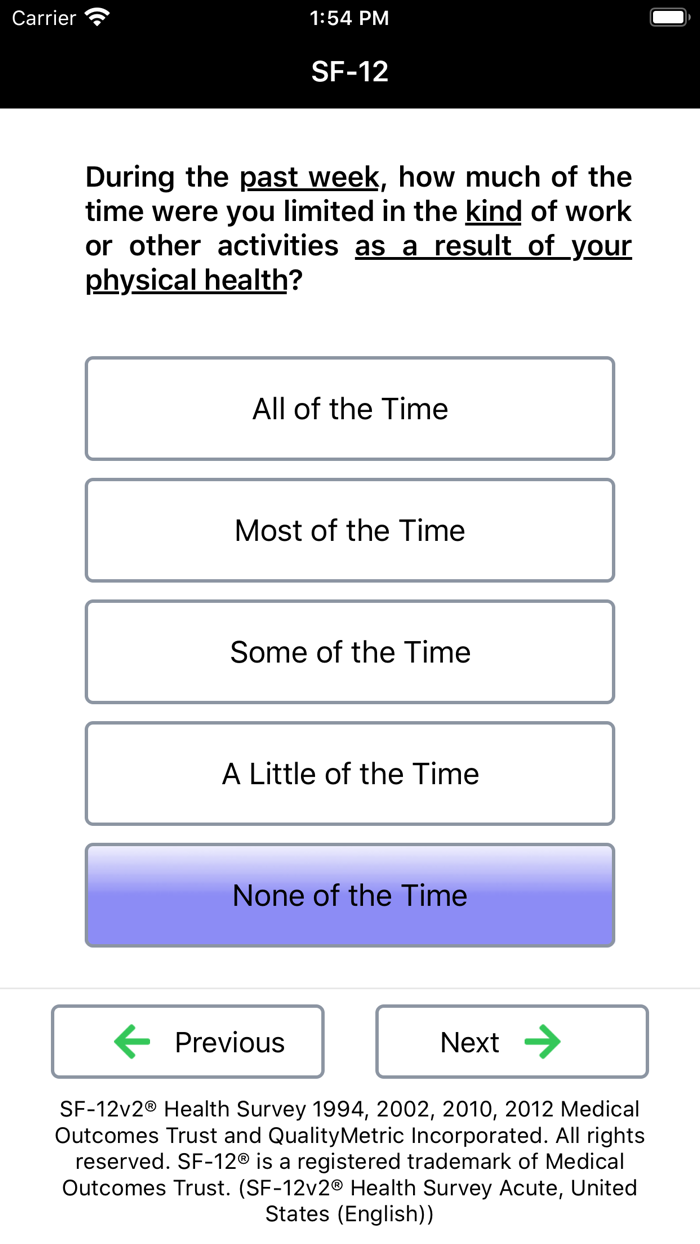Choose 'Most of the Time' option

tap(350, 530)
